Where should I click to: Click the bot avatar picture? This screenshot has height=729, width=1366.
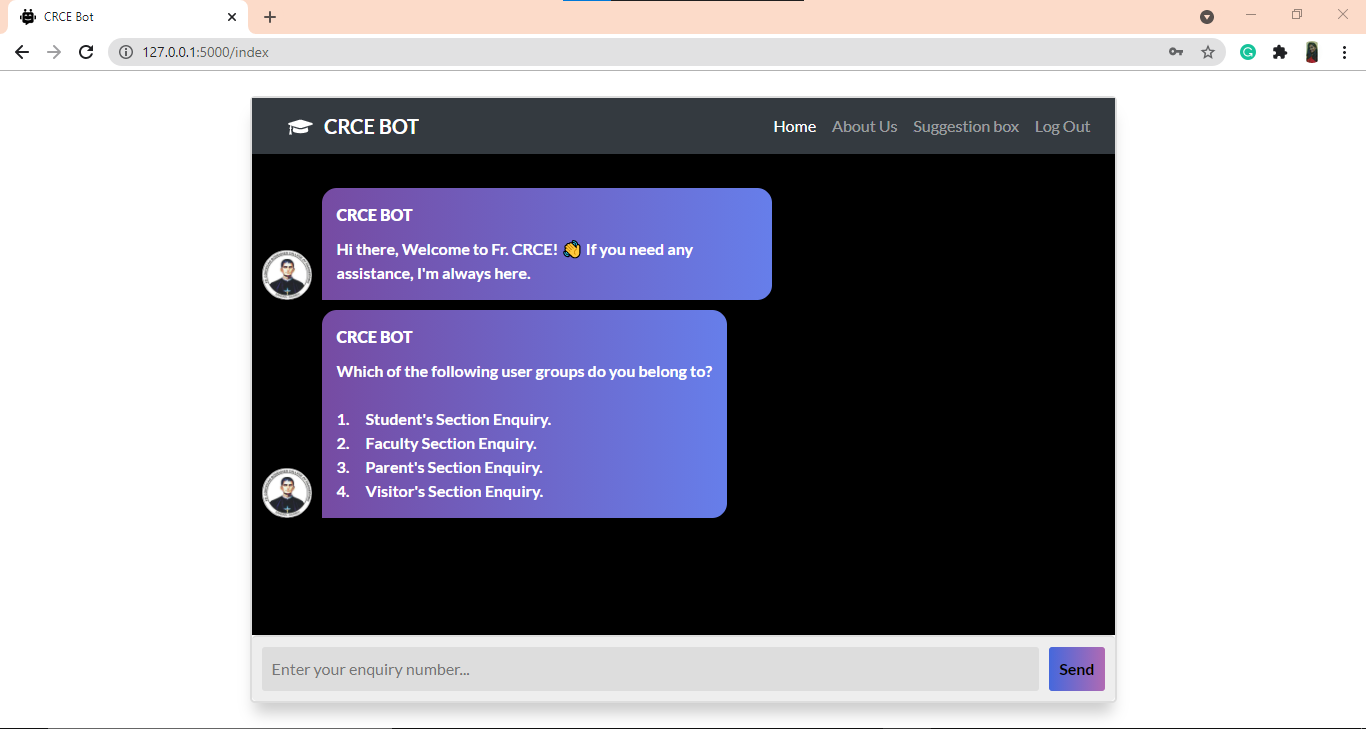[287, 274]
